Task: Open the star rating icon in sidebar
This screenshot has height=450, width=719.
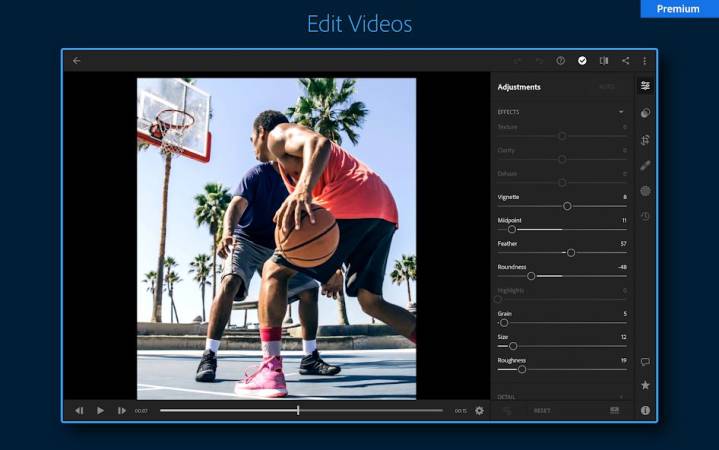Action: 645,385
